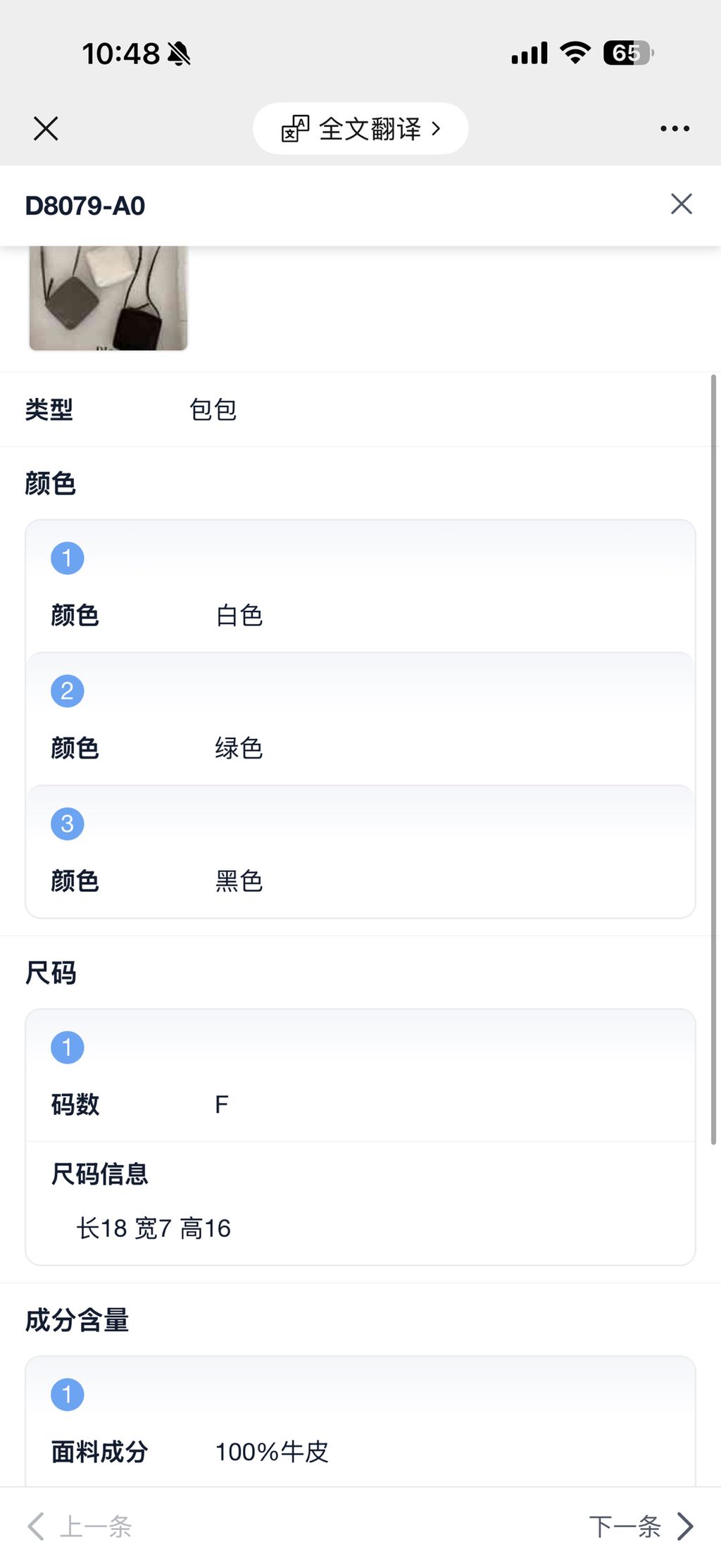Open the bag product thumbnail image
Viewport: 721px width, 1568px height.
coord(108,297)
